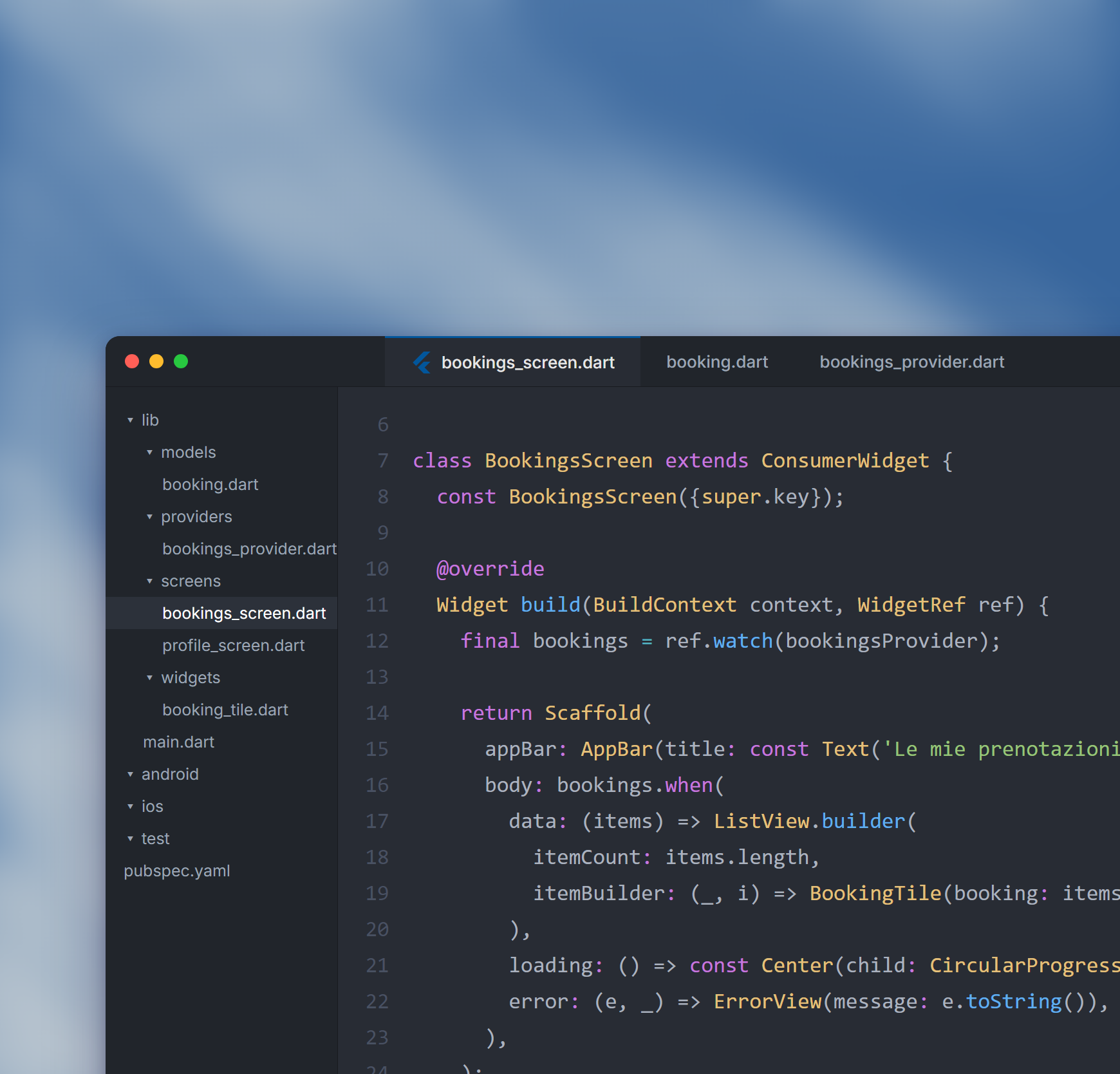
Task: Expand the android folder arrow
Action: [x=130, y=775]
